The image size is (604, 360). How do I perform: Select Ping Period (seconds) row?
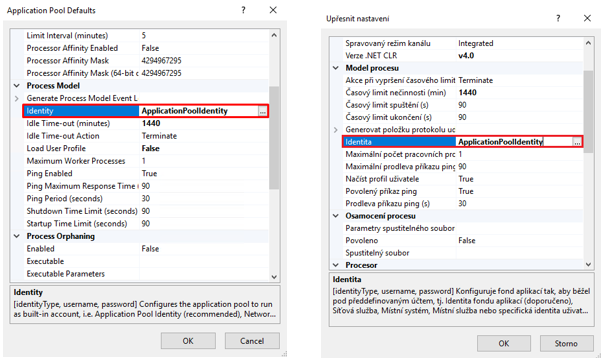click(x=146, y=198)
